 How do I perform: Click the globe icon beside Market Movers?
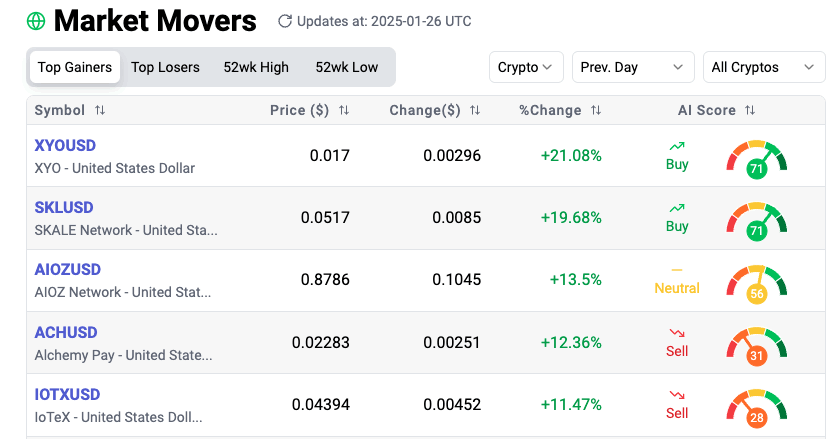36,21
